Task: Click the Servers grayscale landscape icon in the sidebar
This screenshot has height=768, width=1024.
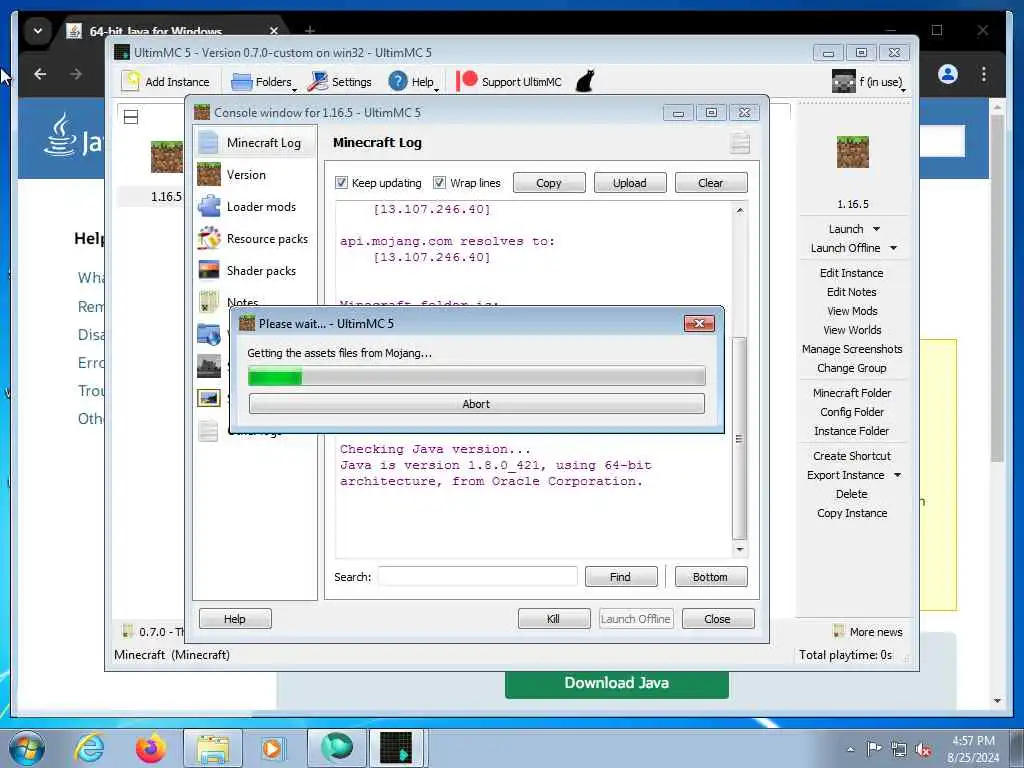Action: point(209,366)
